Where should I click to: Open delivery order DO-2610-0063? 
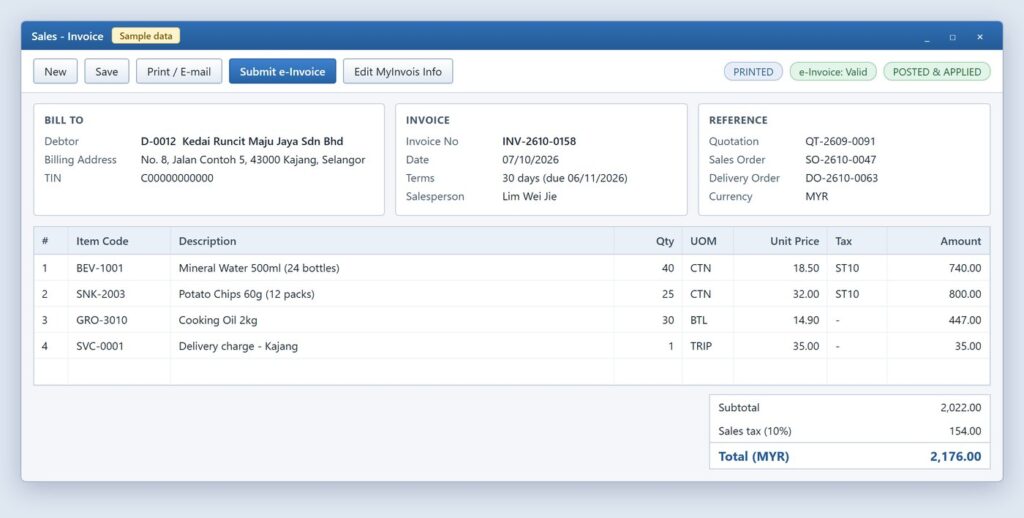click(x=841, y=178)
